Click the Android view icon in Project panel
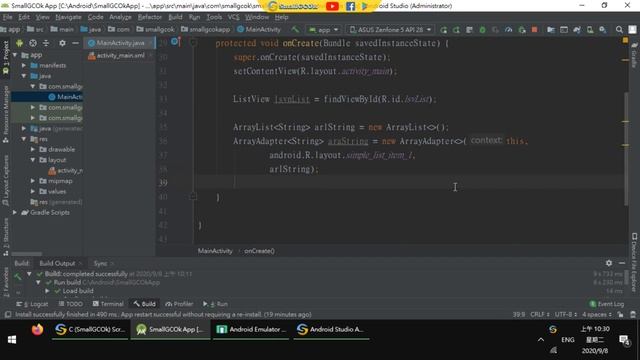 coord(19,43)
